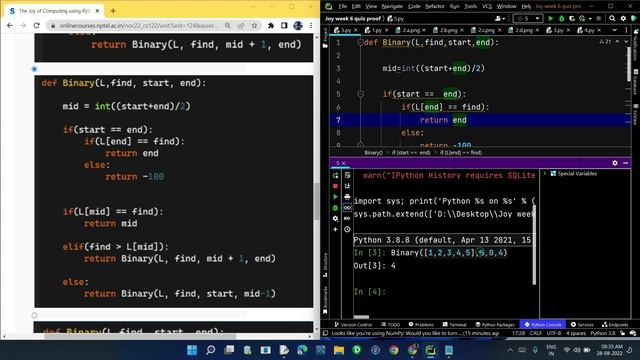Hide the Python Console tool window
Screen dimensions: 640x360
[x=626, y=163]
